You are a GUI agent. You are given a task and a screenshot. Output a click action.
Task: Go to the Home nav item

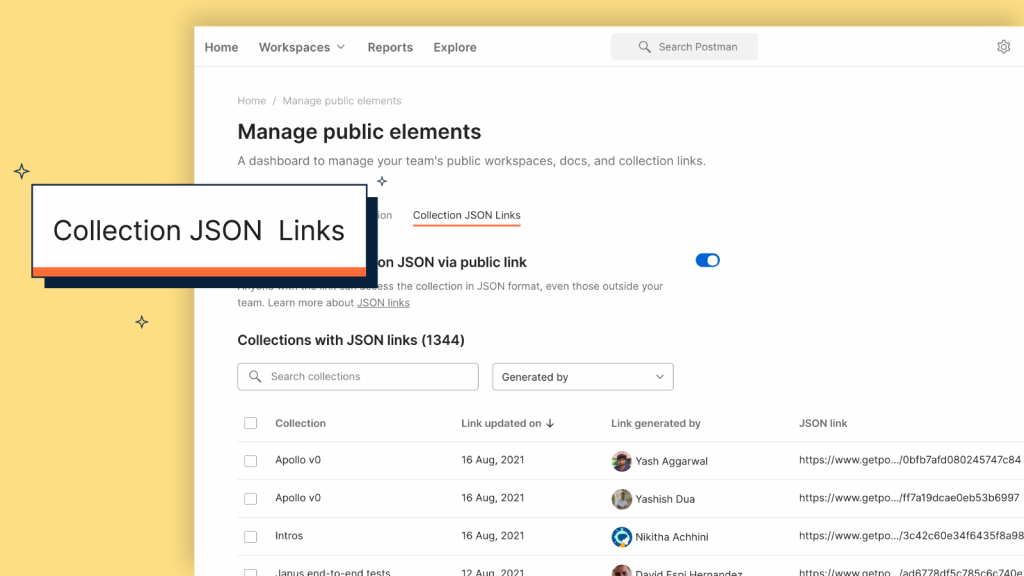221,47
